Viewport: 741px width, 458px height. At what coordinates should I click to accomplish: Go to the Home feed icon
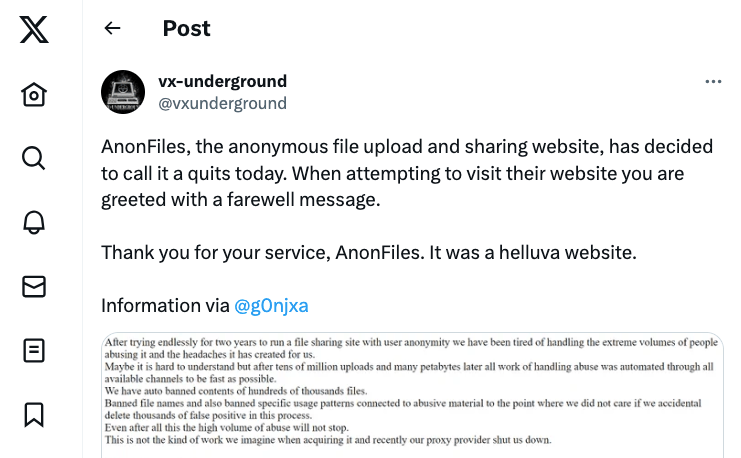pyautogui.click(x=34, y=95)
